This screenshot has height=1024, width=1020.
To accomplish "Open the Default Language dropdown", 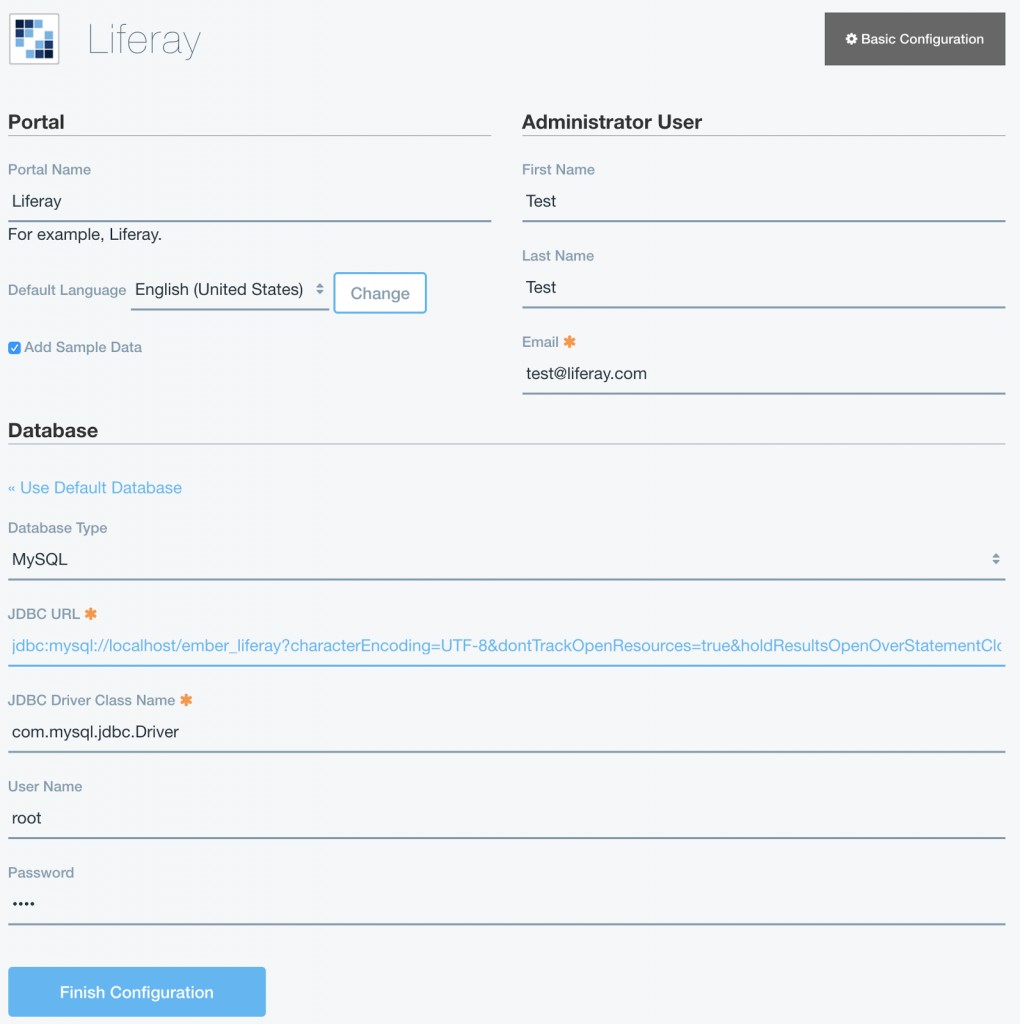I will [x=230, y=290].
